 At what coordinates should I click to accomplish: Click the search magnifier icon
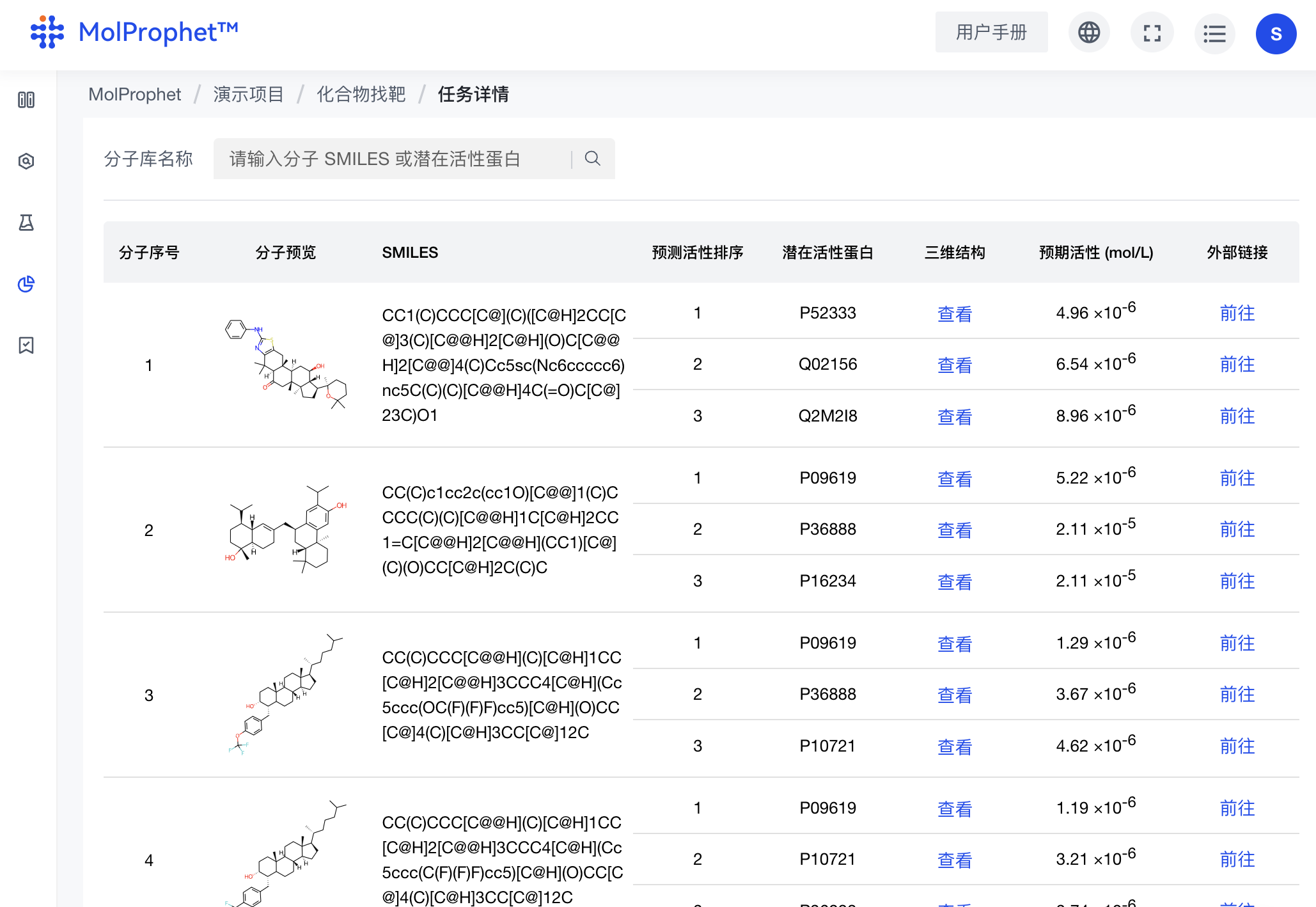tap(593, 159)
